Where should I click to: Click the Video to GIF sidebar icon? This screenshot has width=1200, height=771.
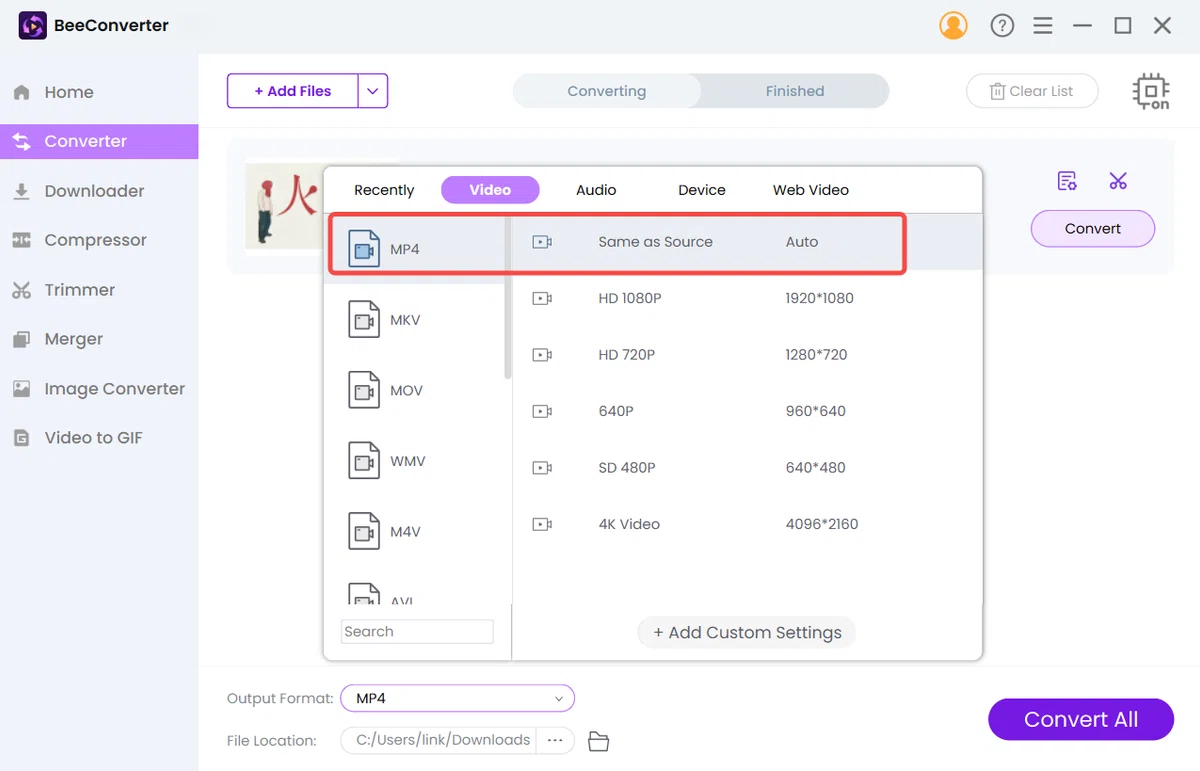(x=21, y=438)
